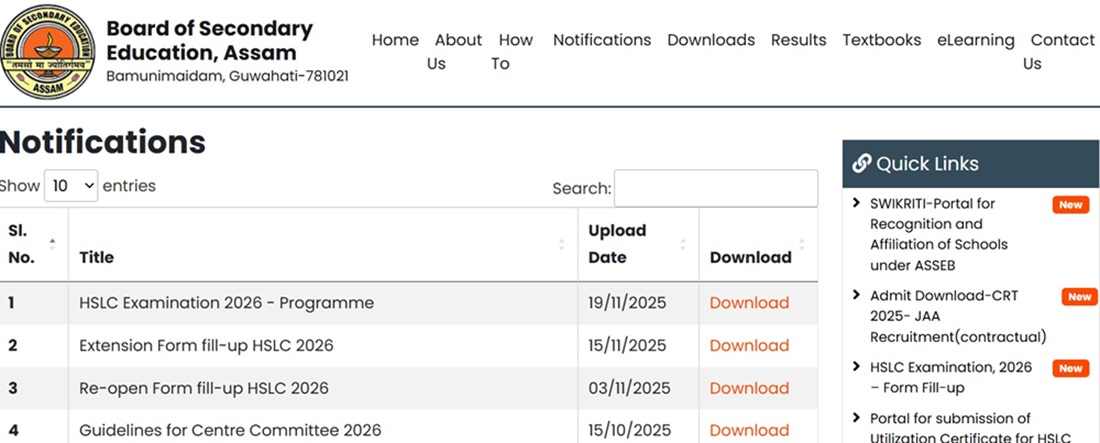The height and width of the screenshot is (443, 1100).
Task: Download Re-open Form fill-up HSLC 2026
Action: 749,388
